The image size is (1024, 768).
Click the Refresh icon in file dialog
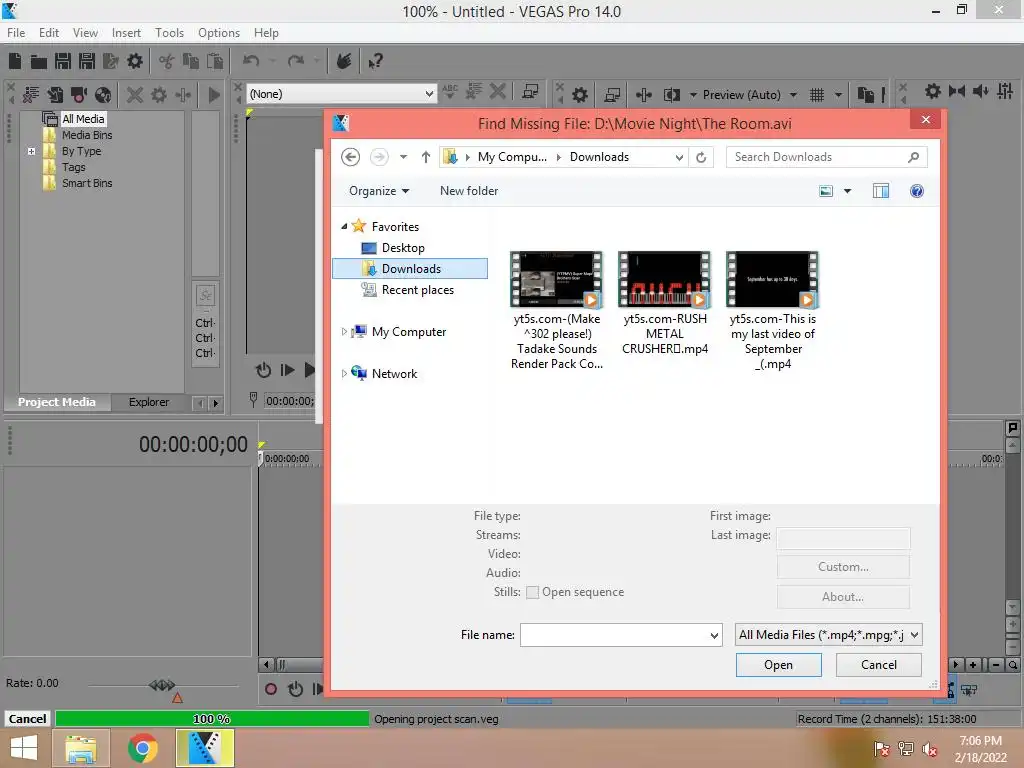pos(701,157)
